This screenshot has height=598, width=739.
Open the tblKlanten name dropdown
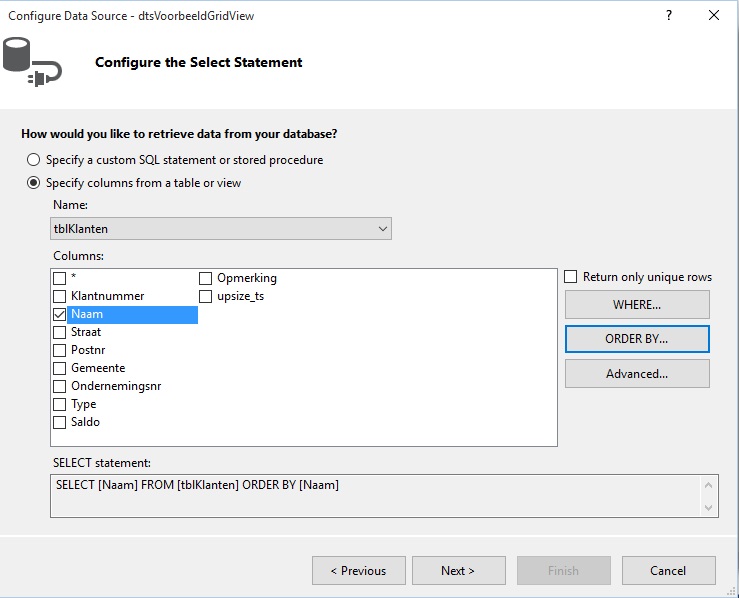221,229
